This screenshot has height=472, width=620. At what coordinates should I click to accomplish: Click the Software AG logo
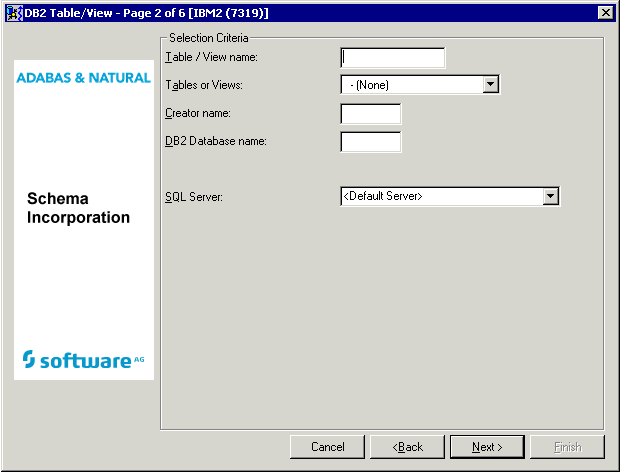click(x=84, y=359)
